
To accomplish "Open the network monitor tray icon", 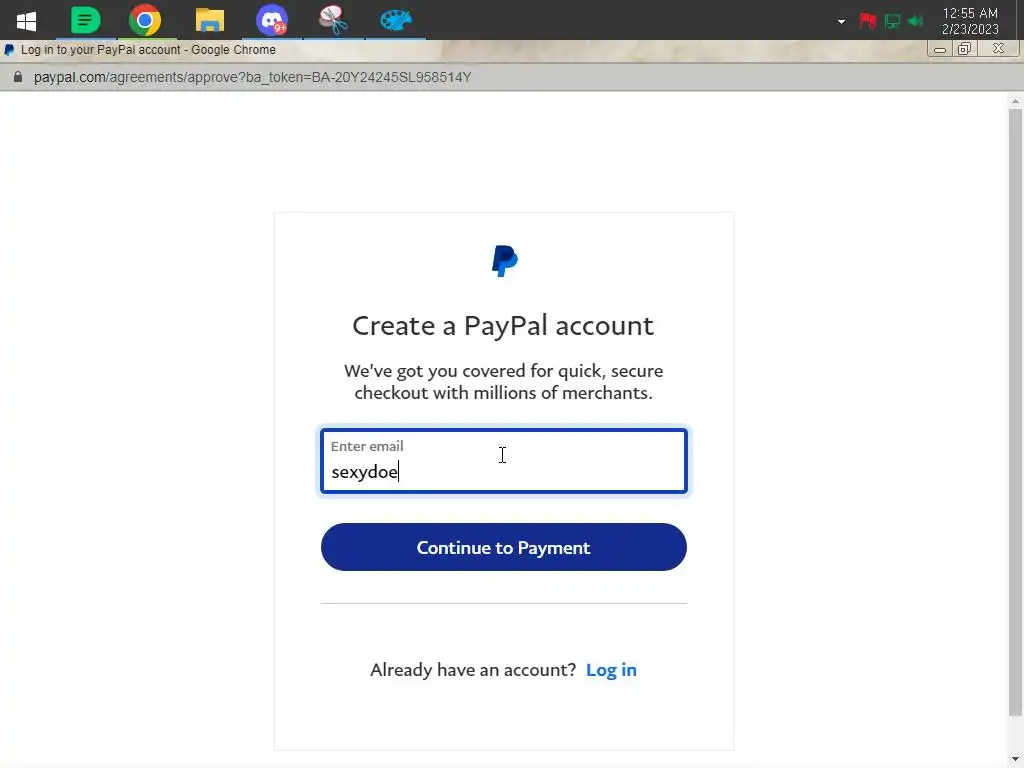I will [892, 21].
